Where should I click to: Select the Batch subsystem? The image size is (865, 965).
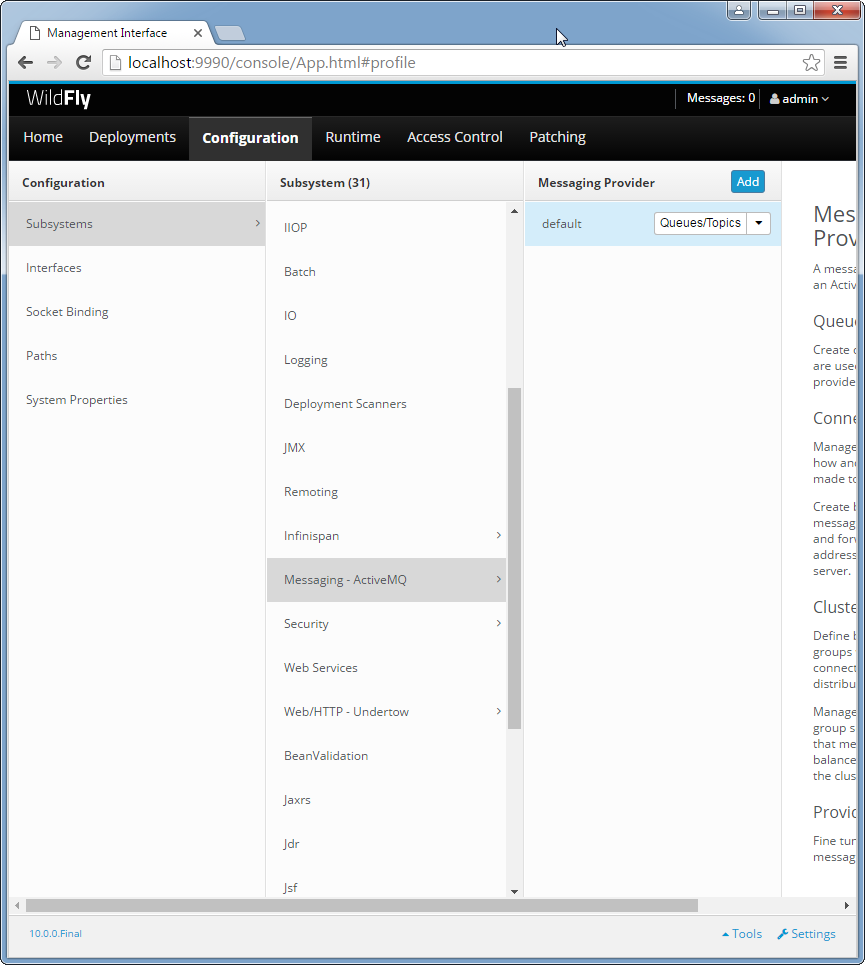(386, 272)
